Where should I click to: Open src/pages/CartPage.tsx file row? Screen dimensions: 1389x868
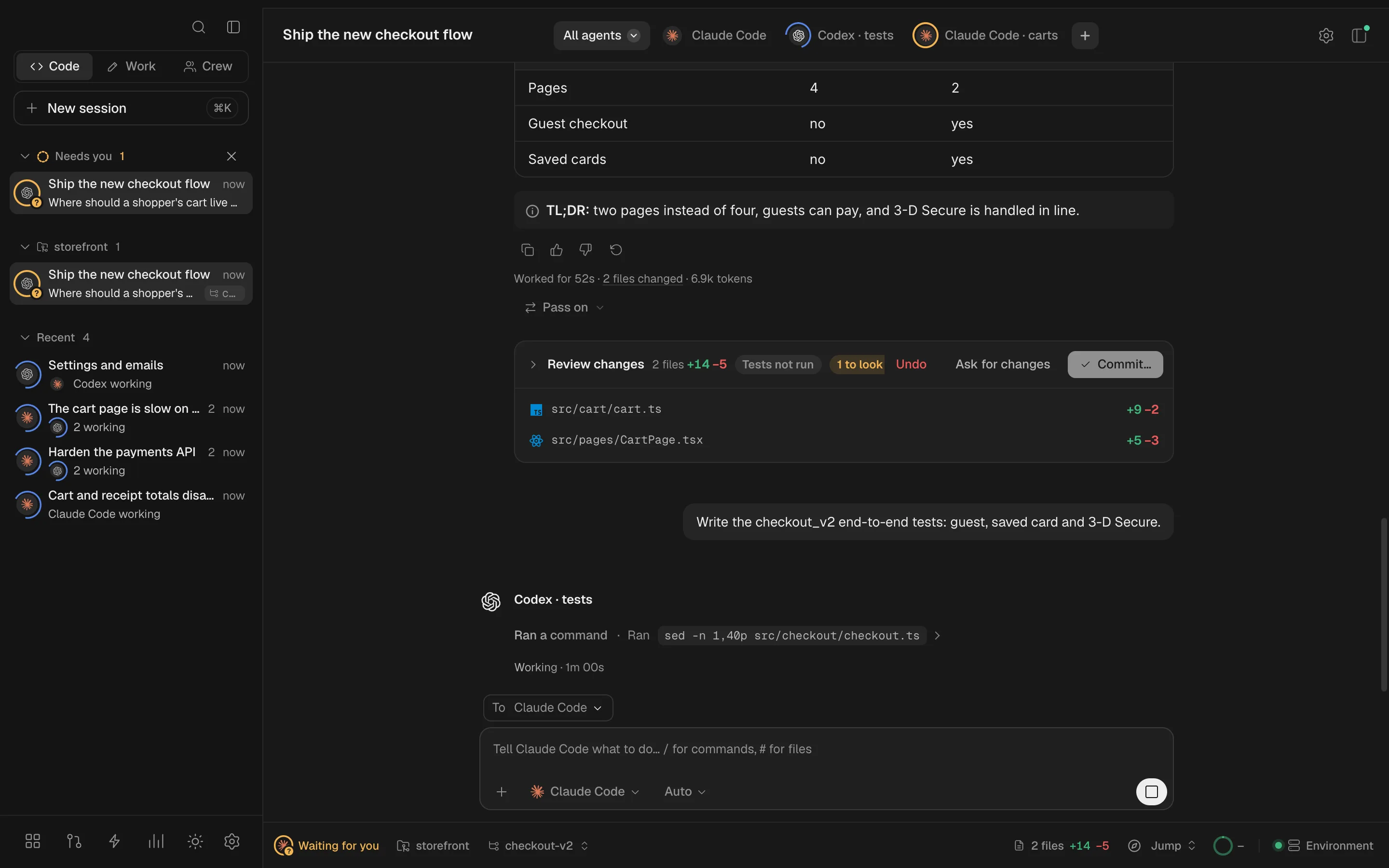(x=844, y=440)
